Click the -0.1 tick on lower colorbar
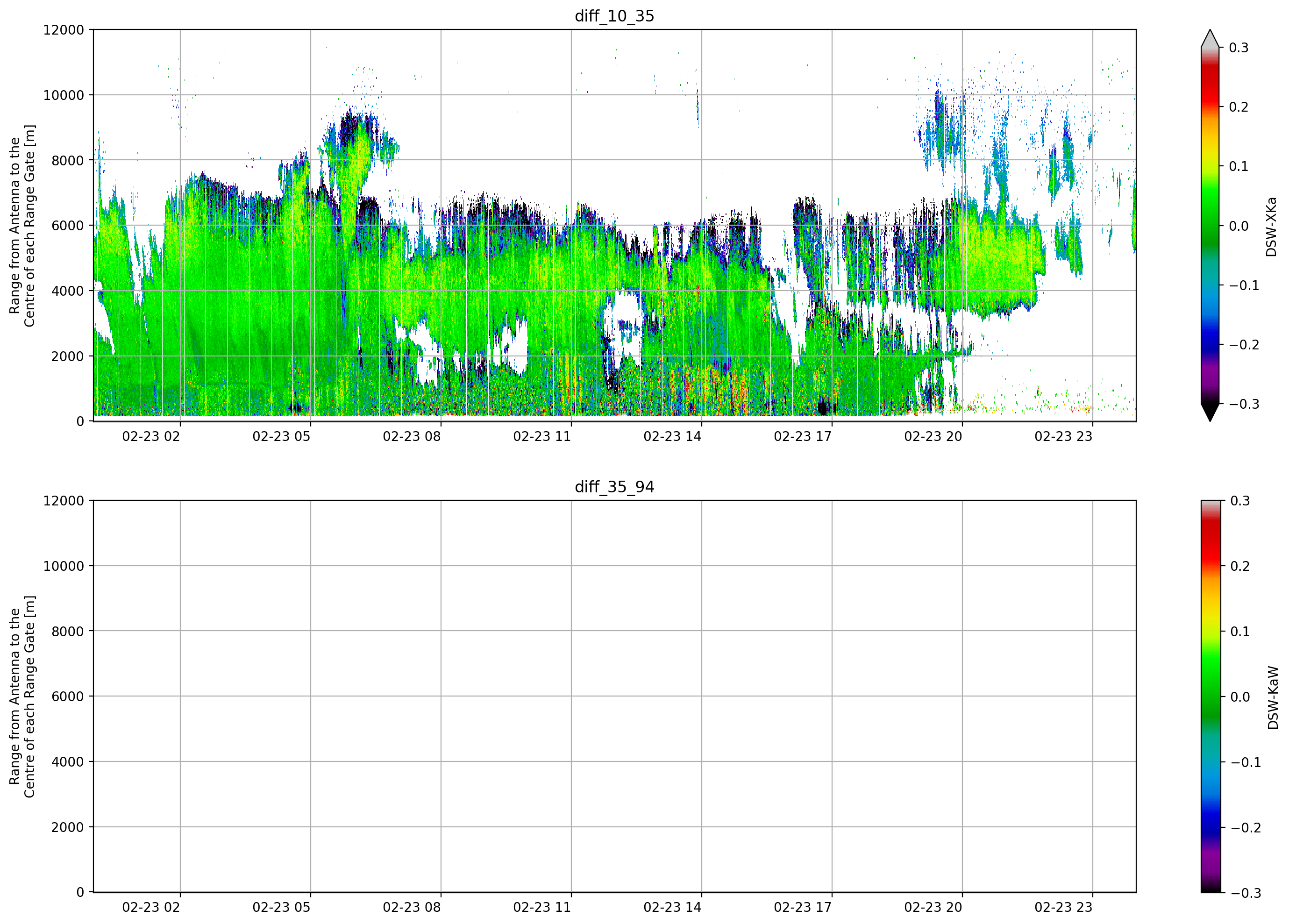 point(1245,762)
